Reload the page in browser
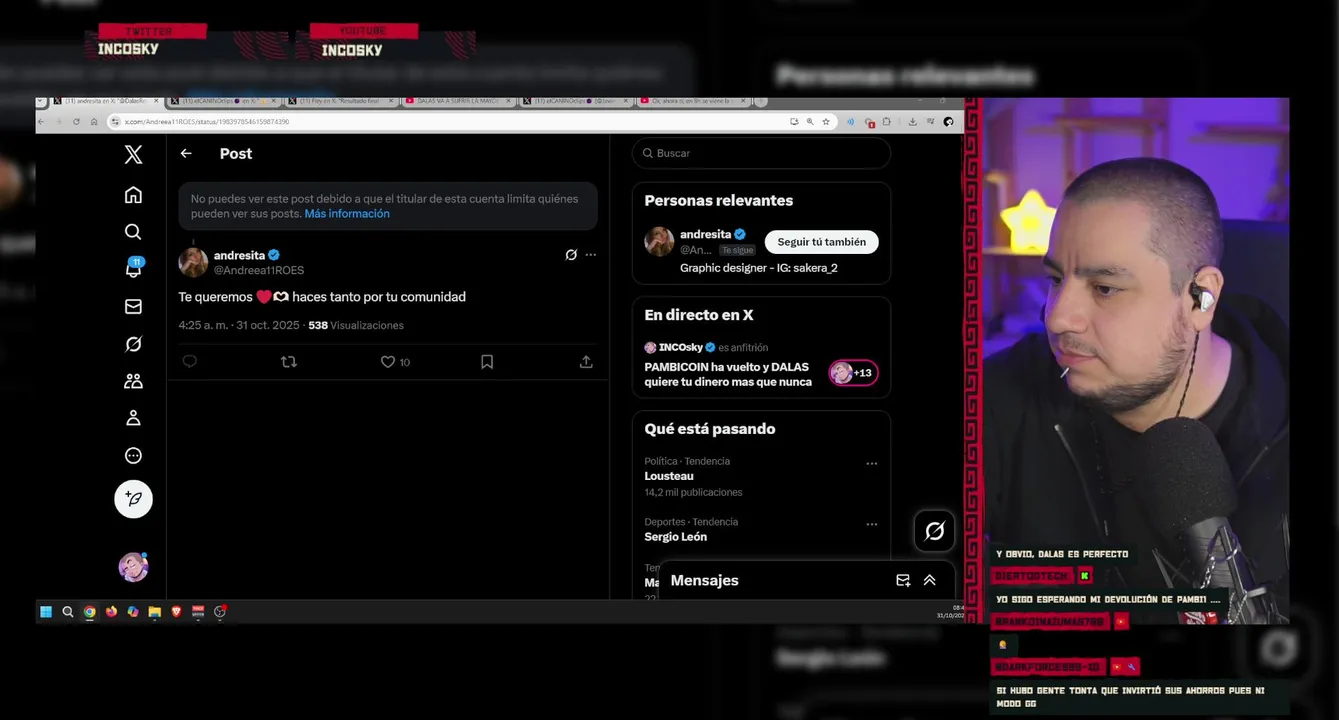Screen dimensions: 1339x720 pyautogui.click(x=76, y=121)
